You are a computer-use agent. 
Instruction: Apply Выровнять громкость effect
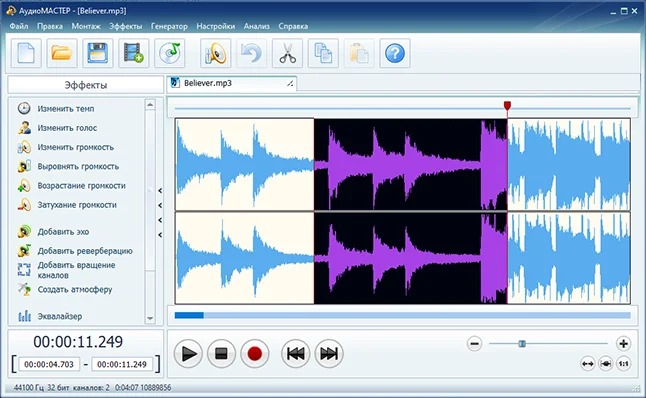coord(78,166)
